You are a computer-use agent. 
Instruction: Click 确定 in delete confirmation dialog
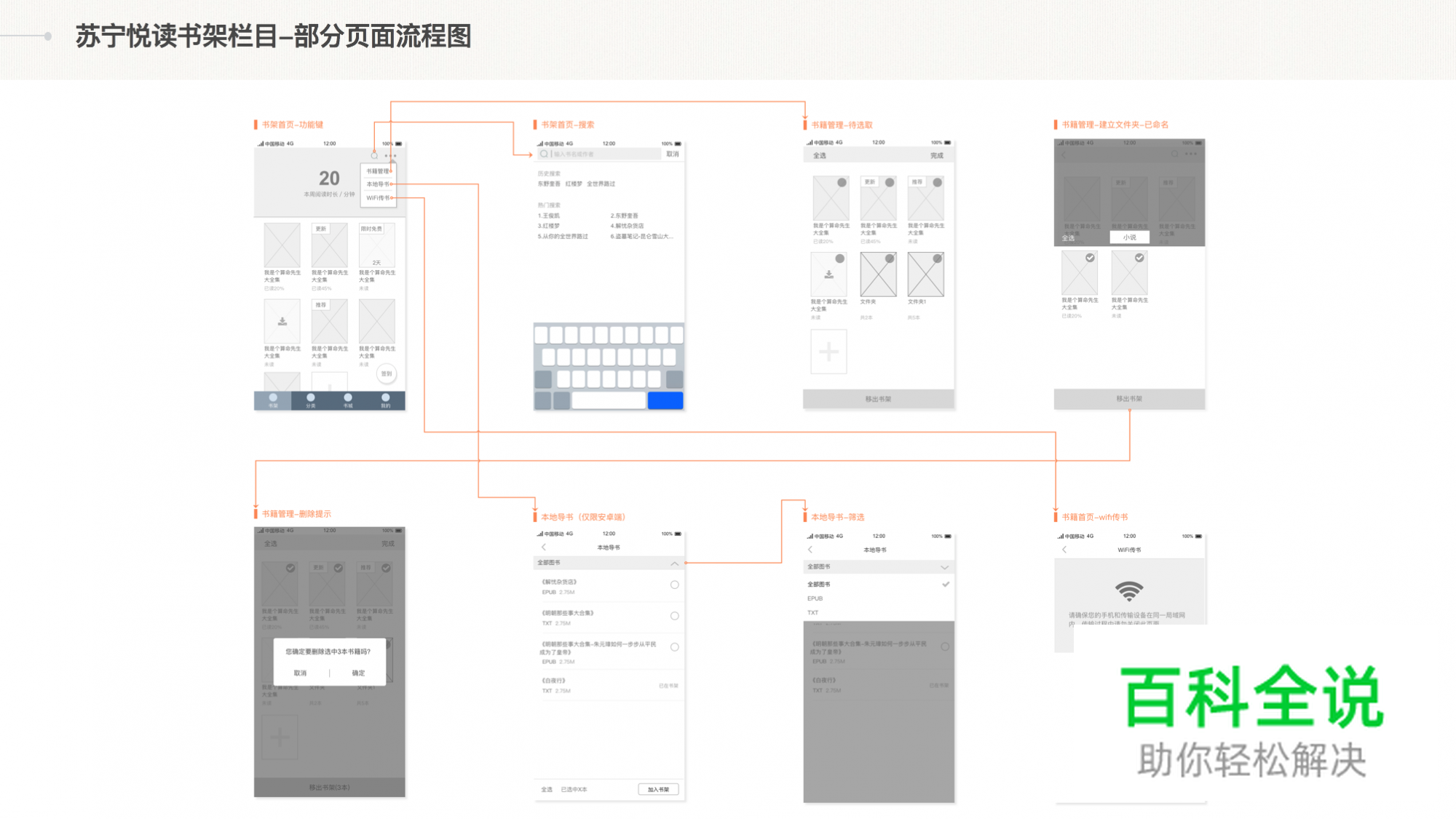pos(358,673)
